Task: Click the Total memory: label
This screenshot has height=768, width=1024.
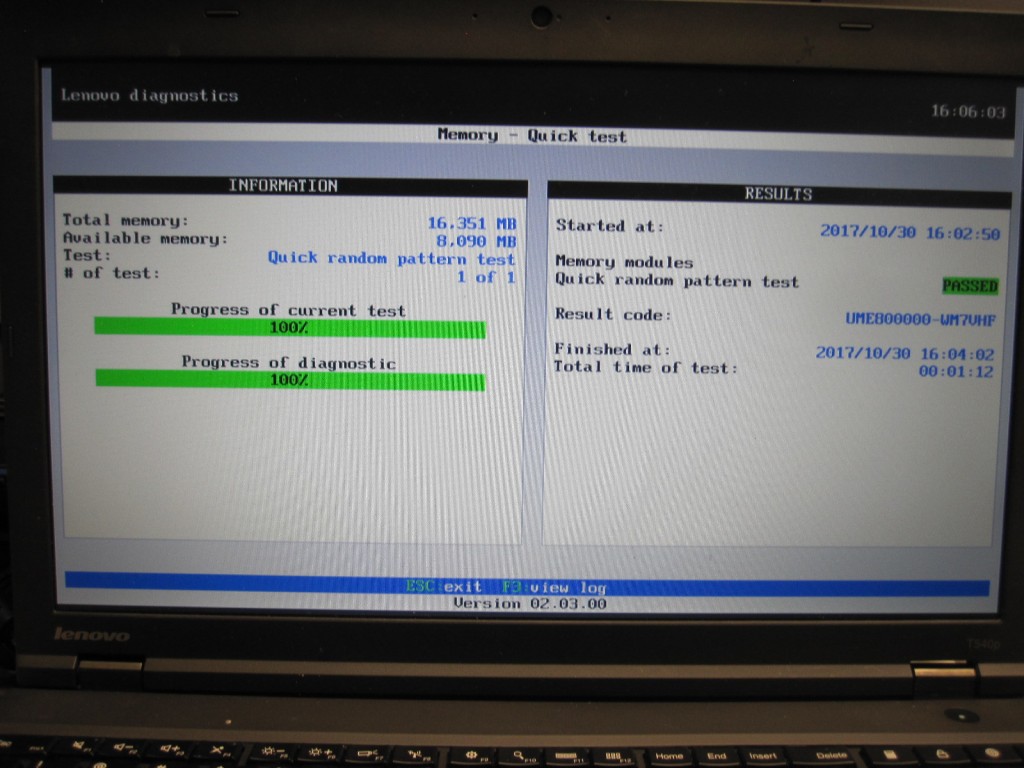Action: click(125, 220)
